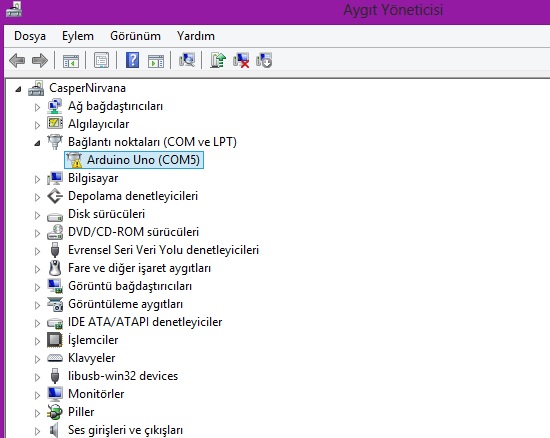This screenshot has width=550, height=438.
Task: Expand the Ağ bağdaştırıcıları node
Action: 37,107
